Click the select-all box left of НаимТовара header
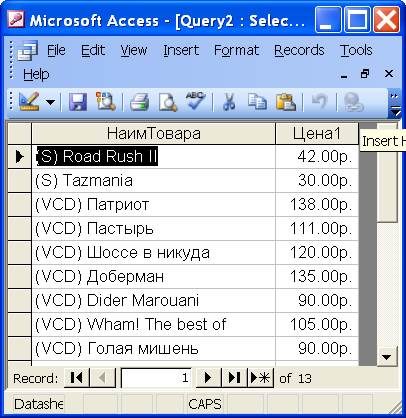Image resolution: width=406 pixels, height=418 pixels. 19,134
